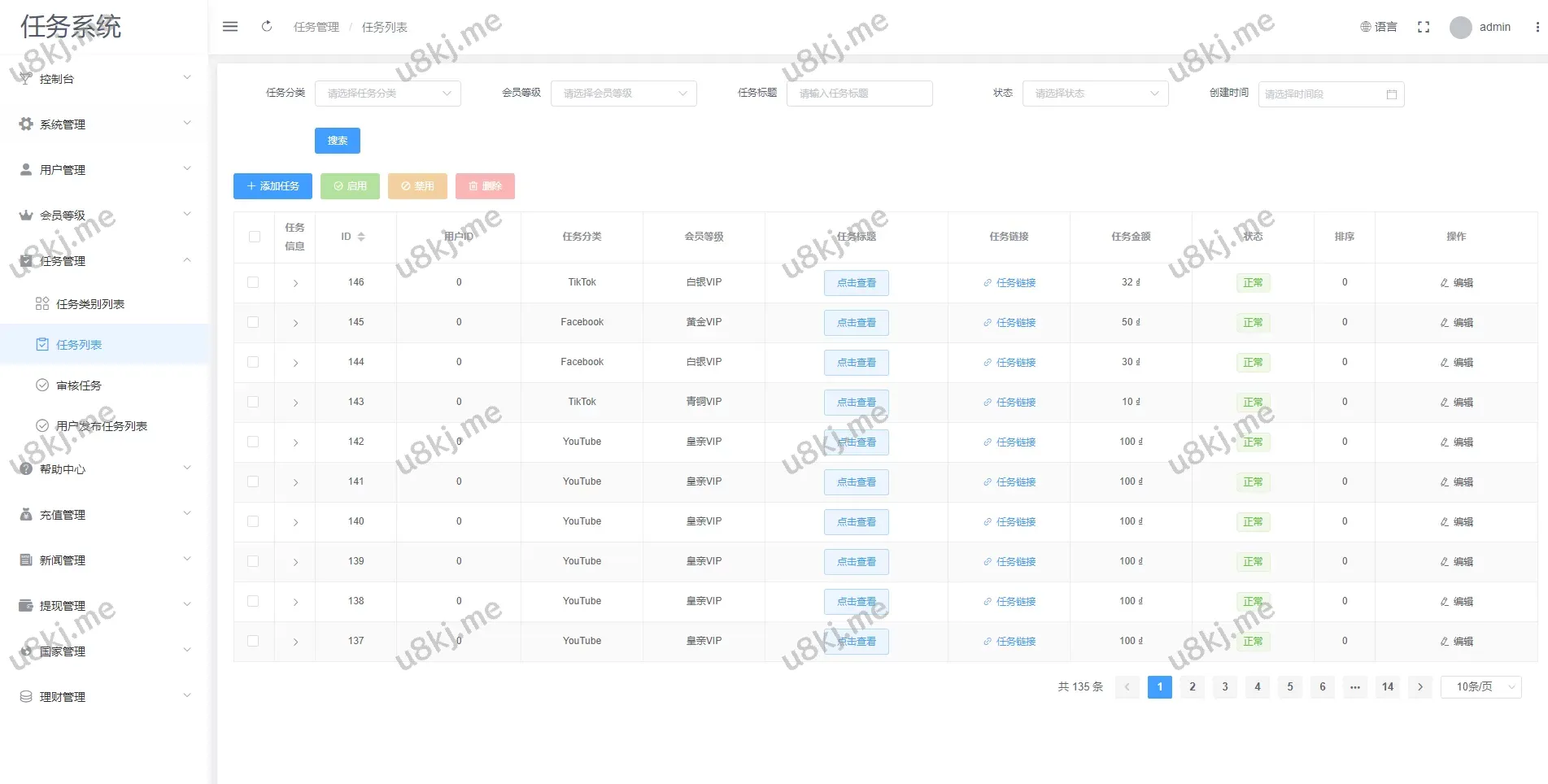The width and height of the screenshot is (1548, 784).
Task: Open language selector globe icon
Action: 1366,27
